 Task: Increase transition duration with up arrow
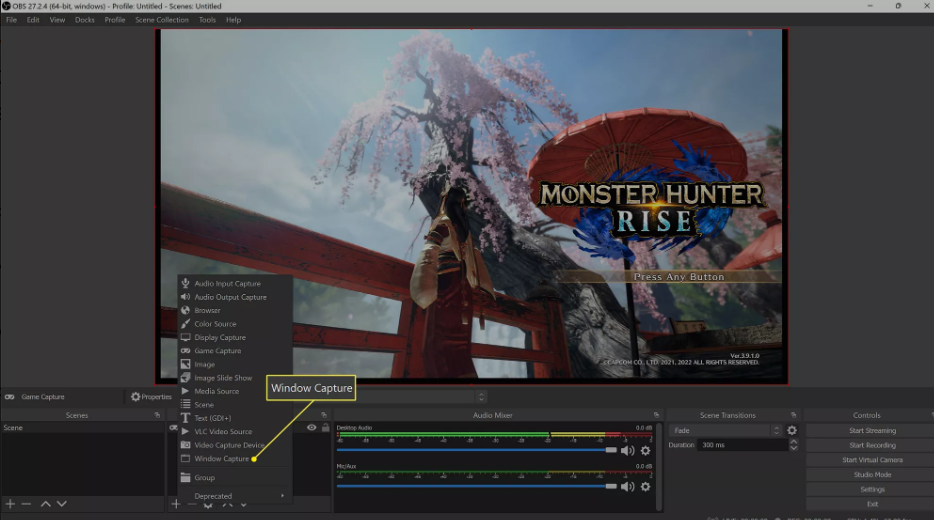coord(793,442)
